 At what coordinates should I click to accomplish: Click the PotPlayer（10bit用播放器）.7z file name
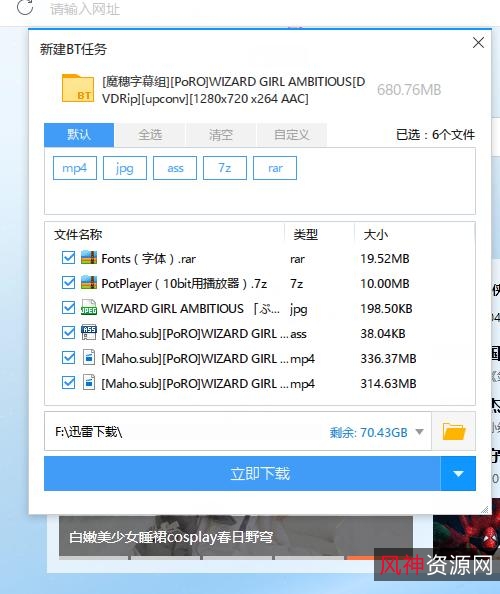184,283
